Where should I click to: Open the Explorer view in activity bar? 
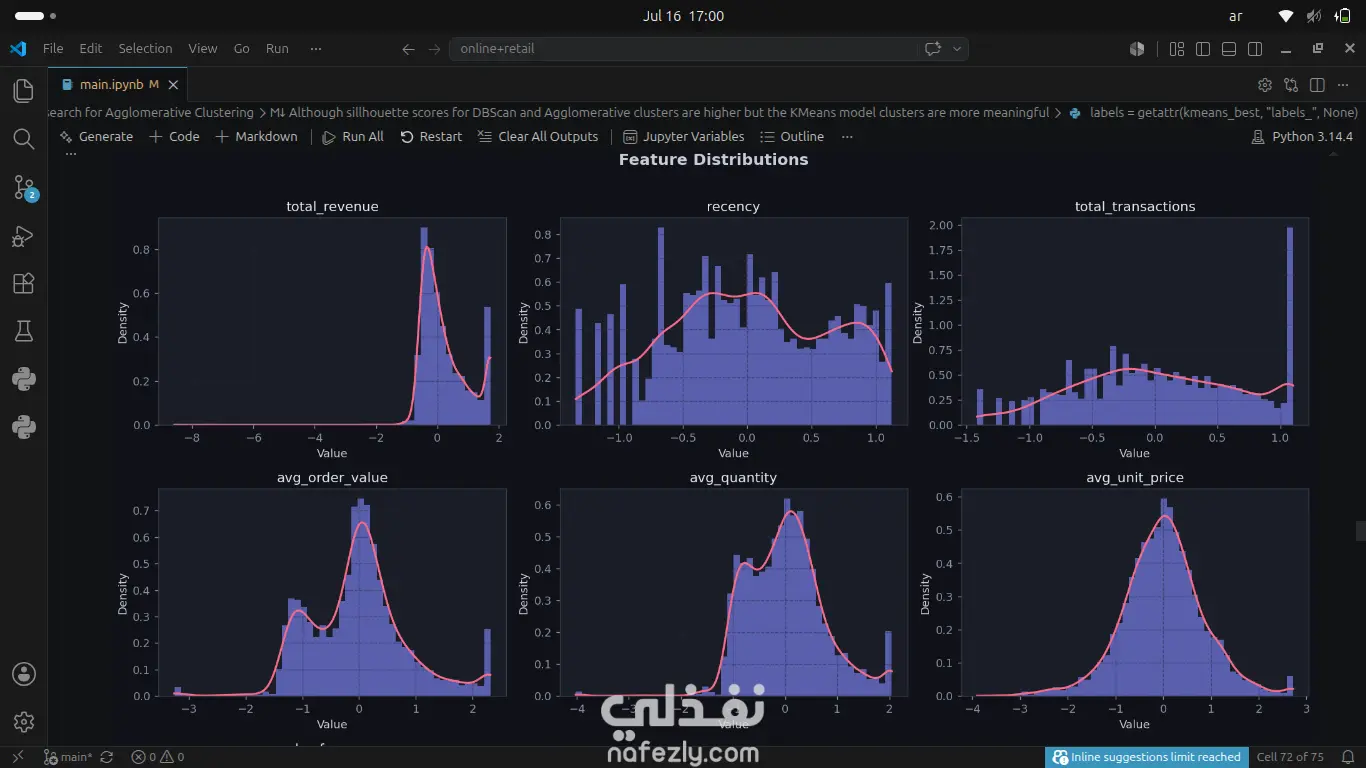[x=24, y=91]
